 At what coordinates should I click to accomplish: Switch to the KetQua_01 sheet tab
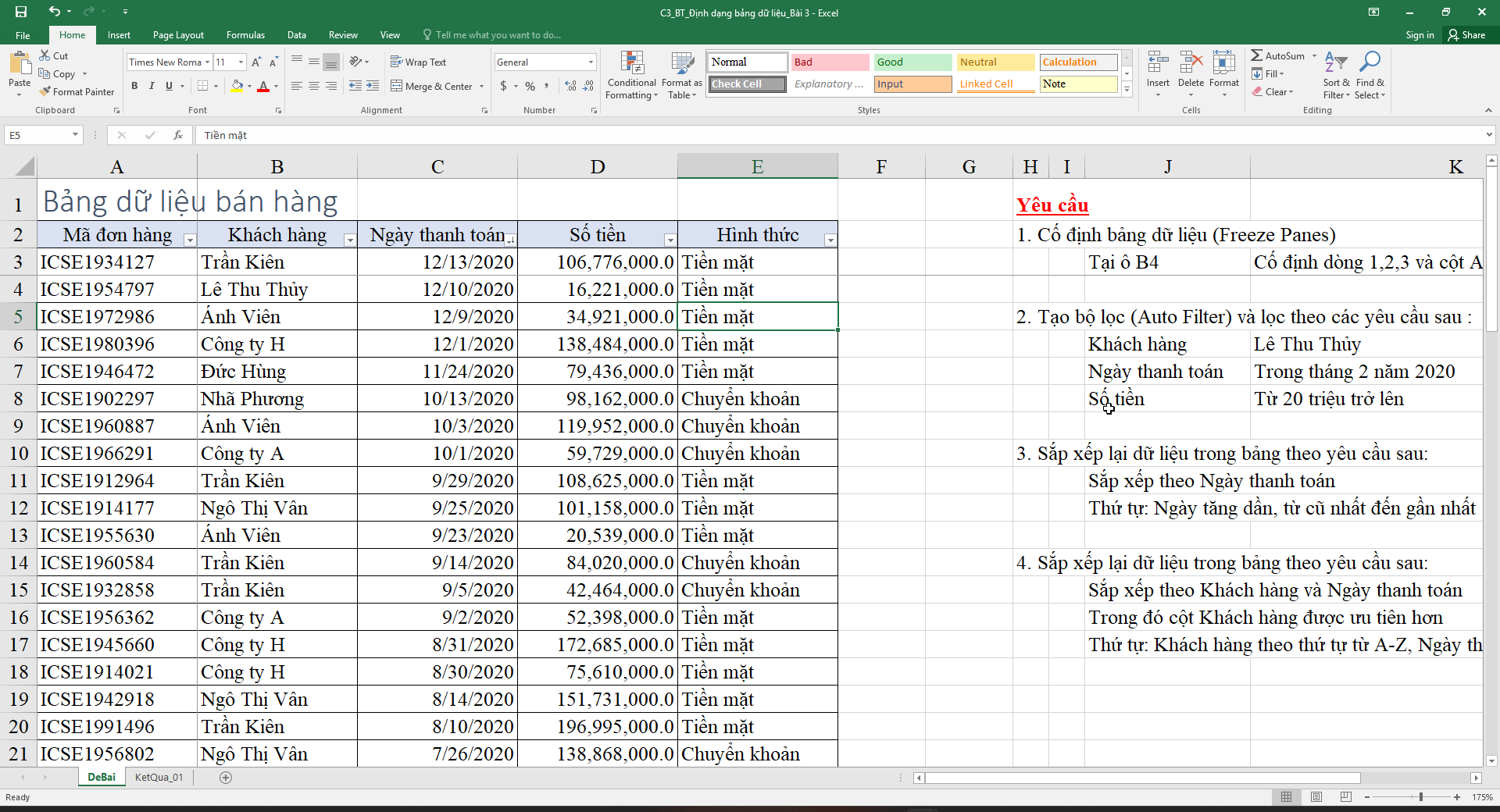pyautogui.click(x=159, y=777)
